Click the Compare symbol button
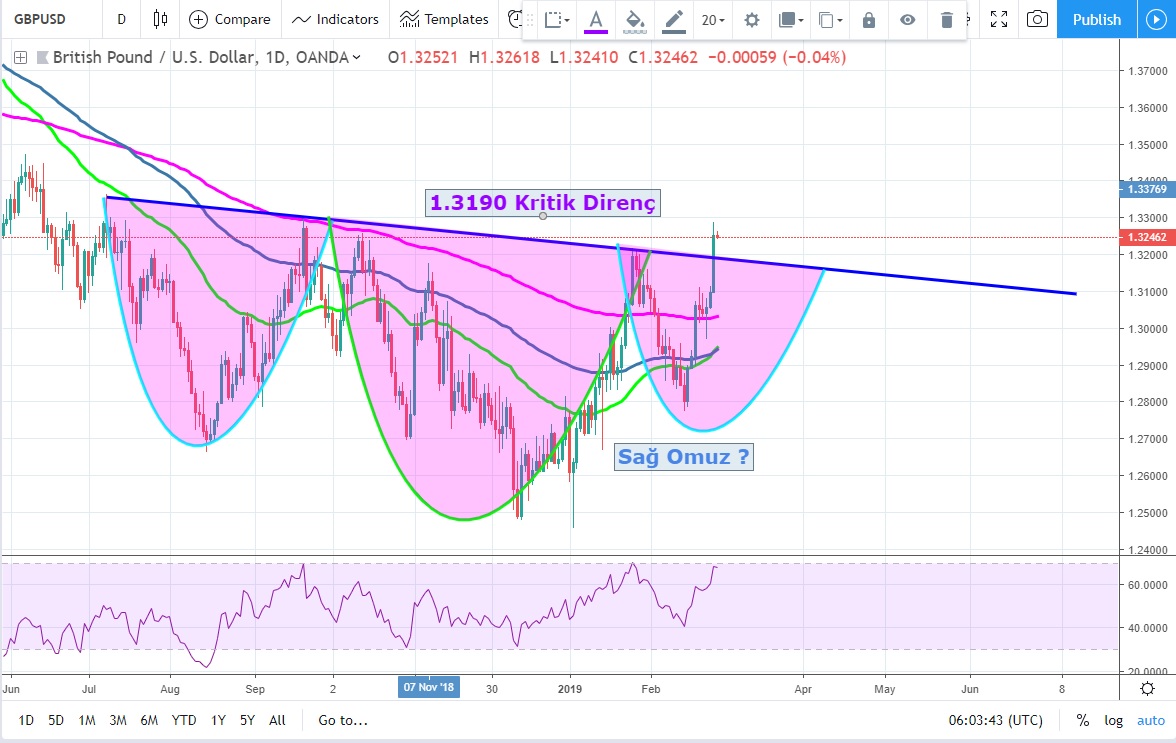The height and width of the screenshot is (743, 1176). pyautogui.click(x=230, y=19)
